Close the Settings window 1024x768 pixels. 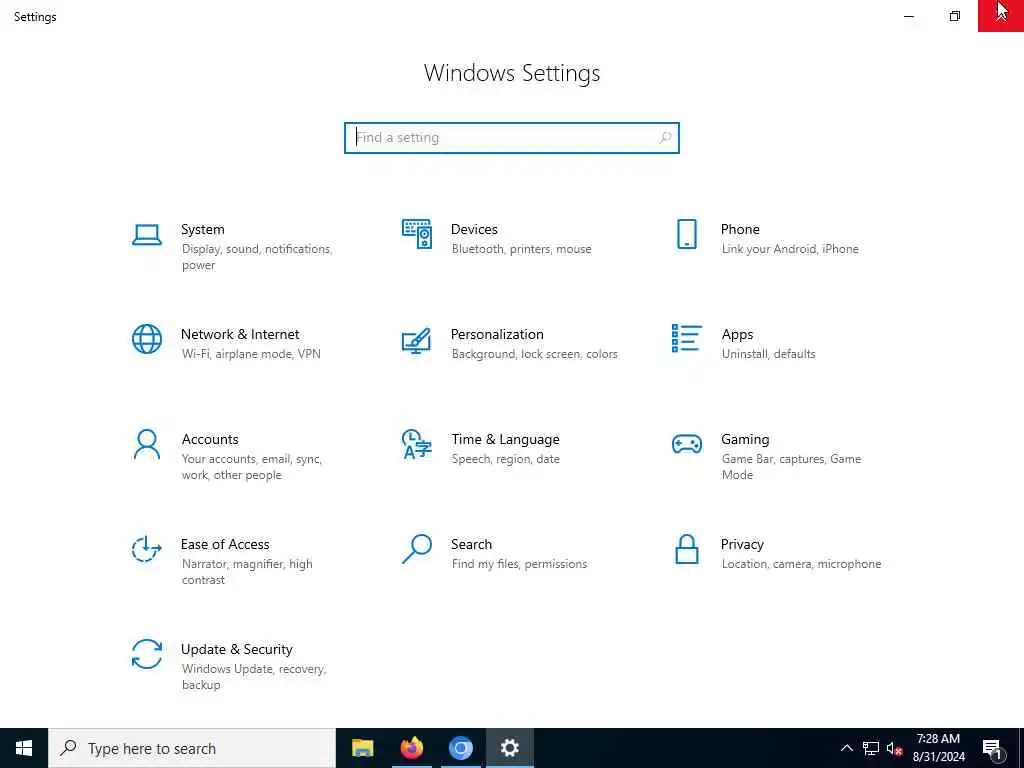1000,16
